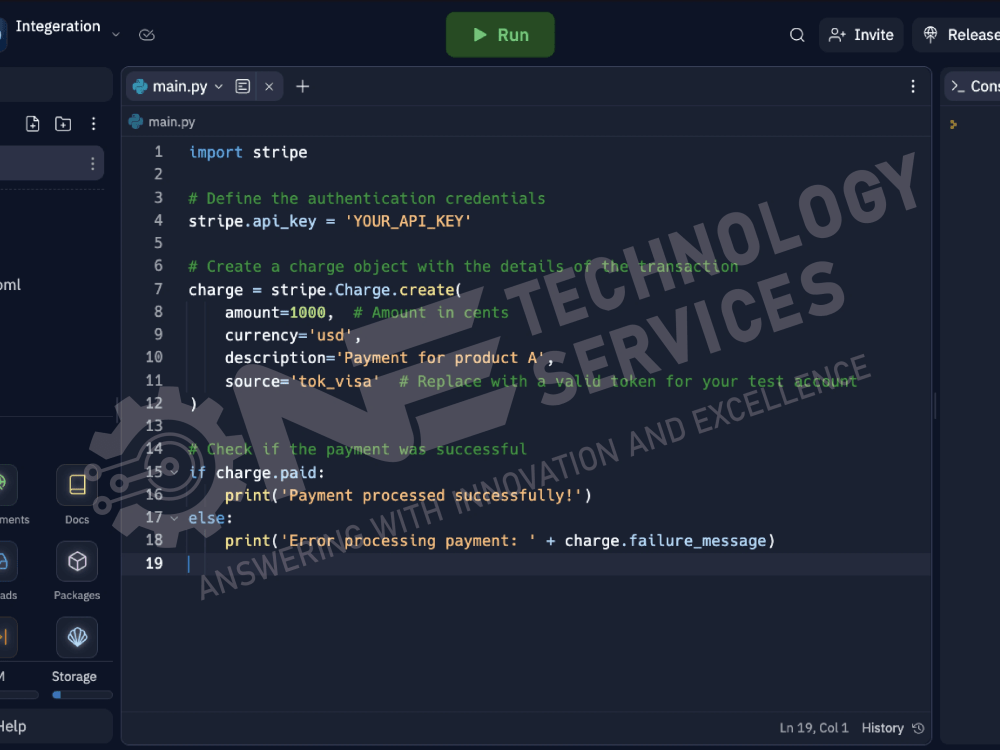Screen dimensions: 1000x750
Task: Collapse the else block at line 17
Action: tap(172, 518)
